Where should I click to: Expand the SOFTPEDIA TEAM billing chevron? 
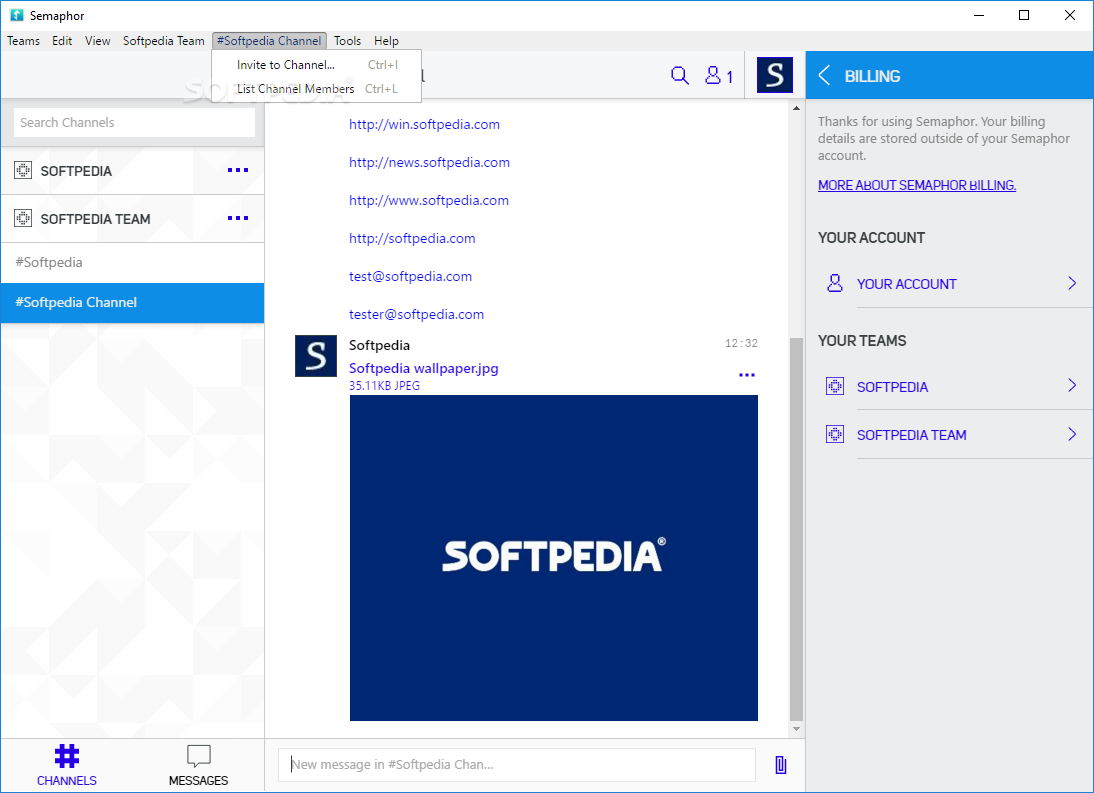pos(1072,435)
